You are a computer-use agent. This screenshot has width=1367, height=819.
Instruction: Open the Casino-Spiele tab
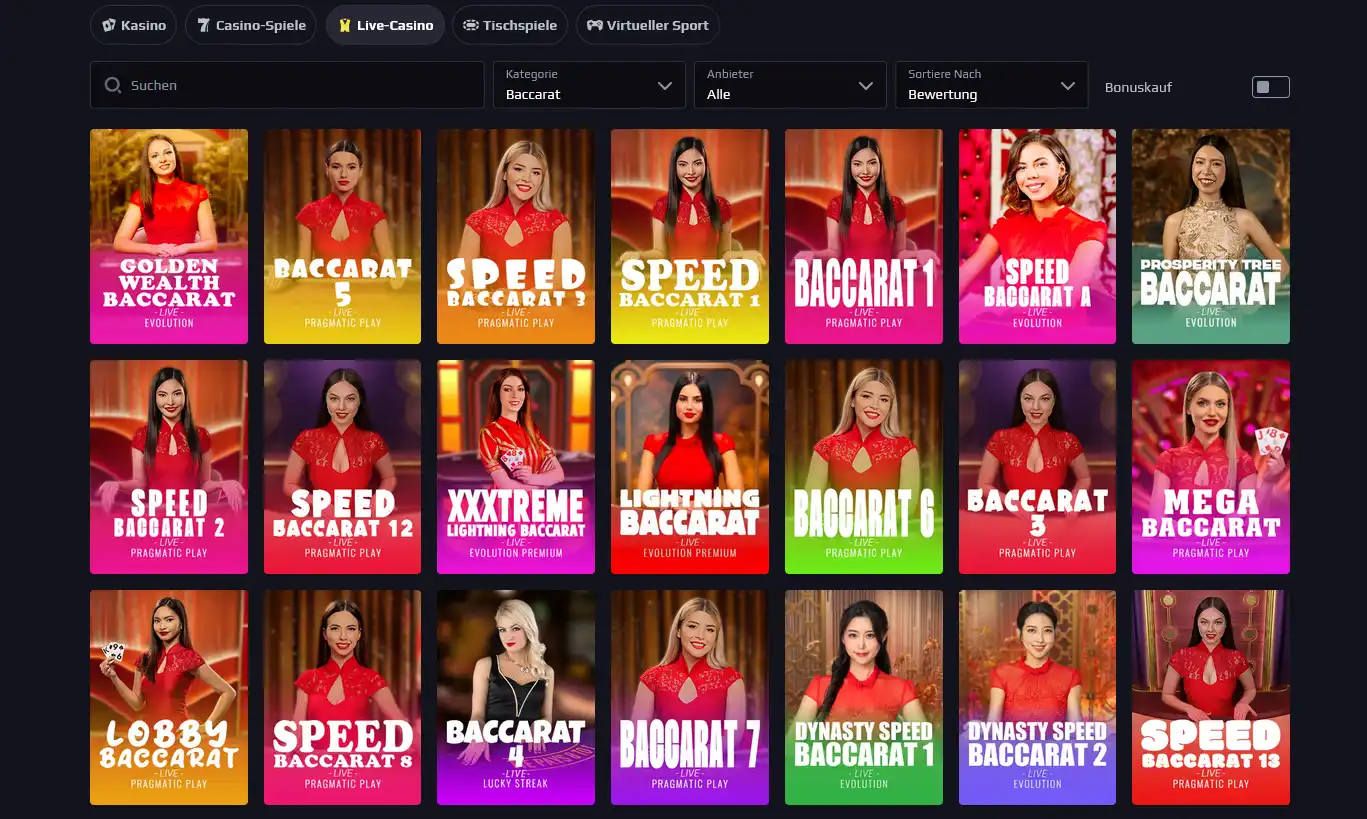(252, 25)
